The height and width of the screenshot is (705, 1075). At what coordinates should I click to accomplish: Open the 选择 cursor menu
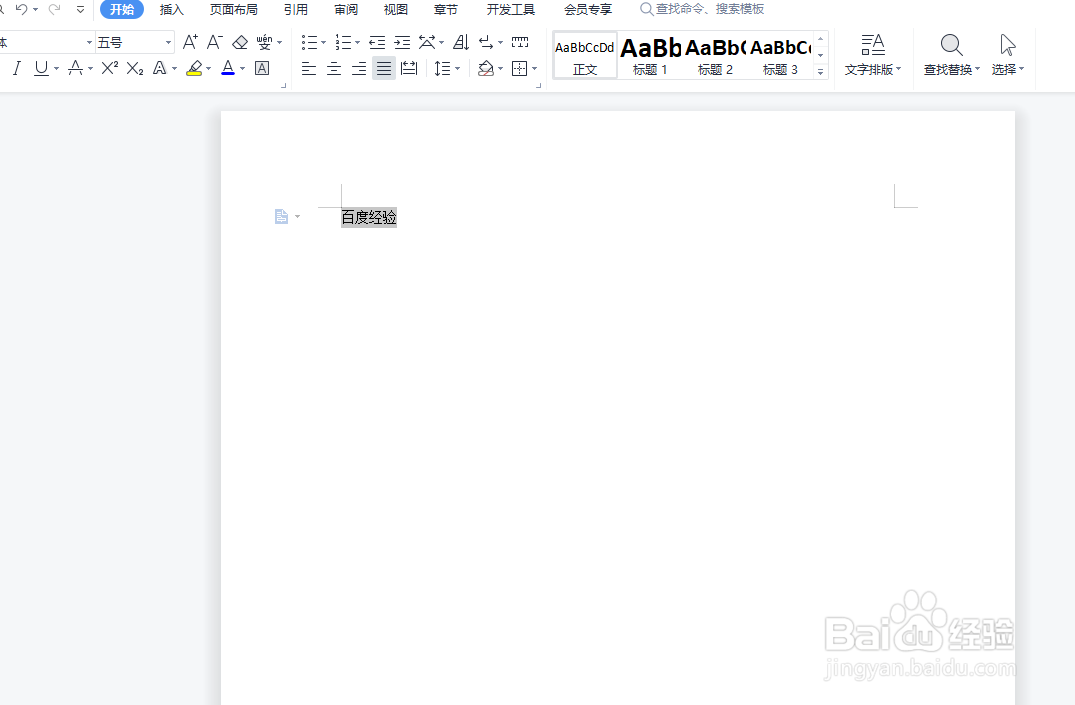[1007, 55]
